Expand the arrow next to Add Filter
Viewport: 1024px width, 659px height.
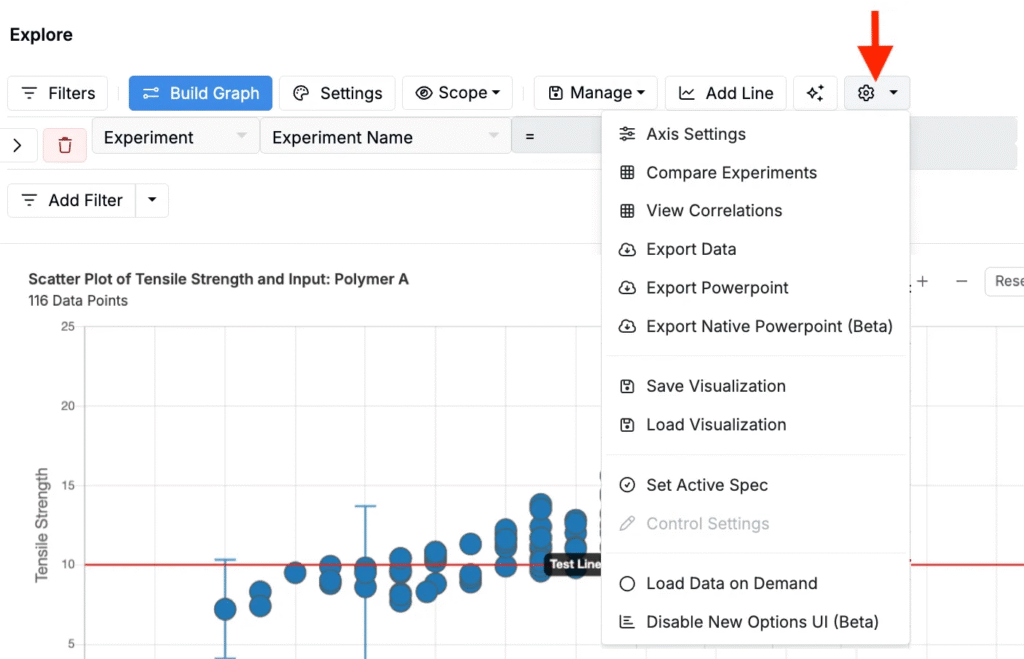pyautogui.click(x=152, y=200)
